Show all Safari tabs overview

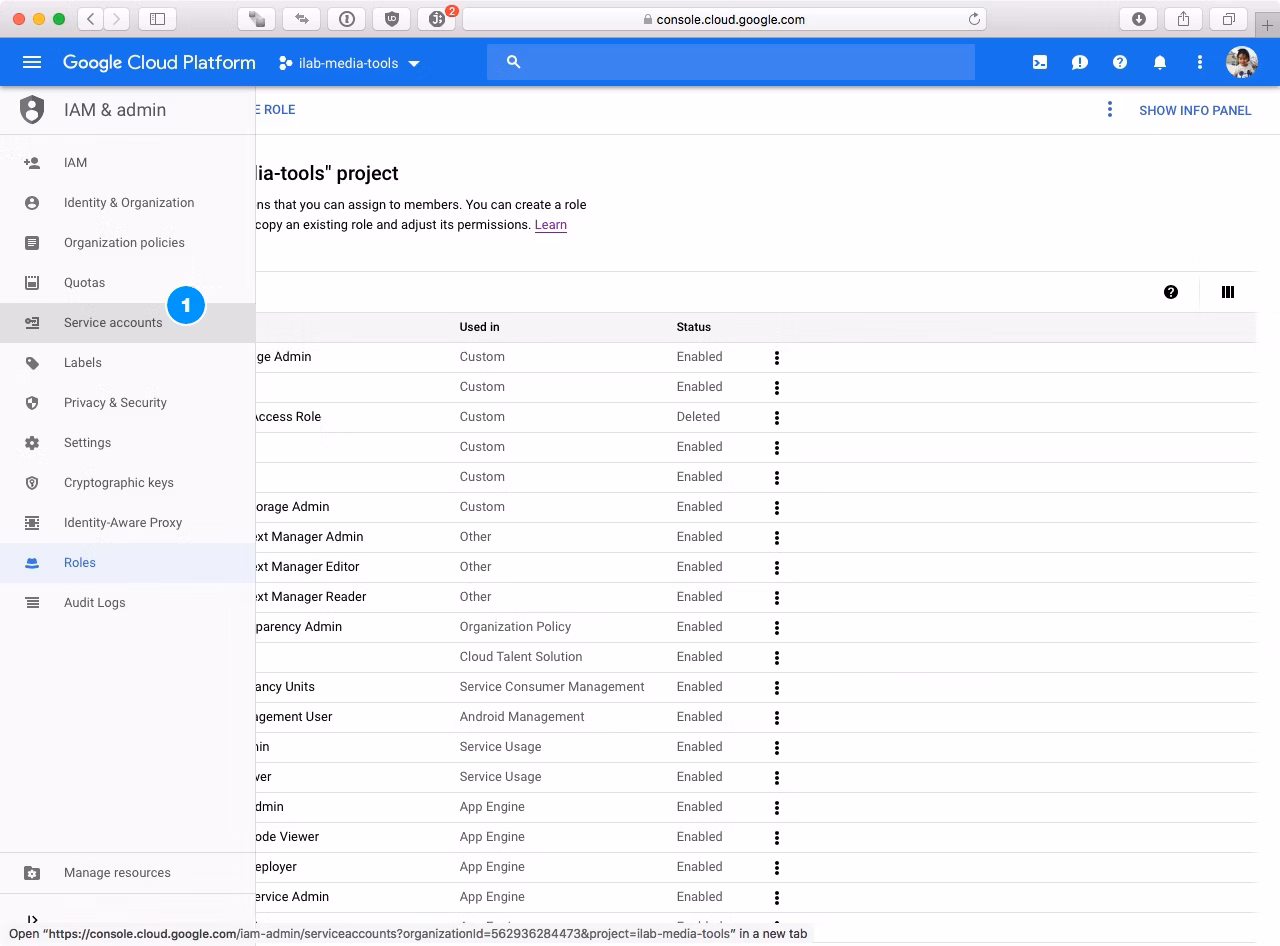pos(1229,18)
